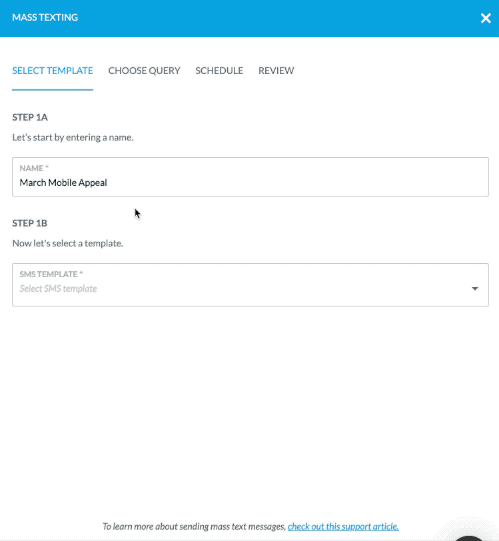
Task: Click the SMS template dropdown caret
Action: 475,288
